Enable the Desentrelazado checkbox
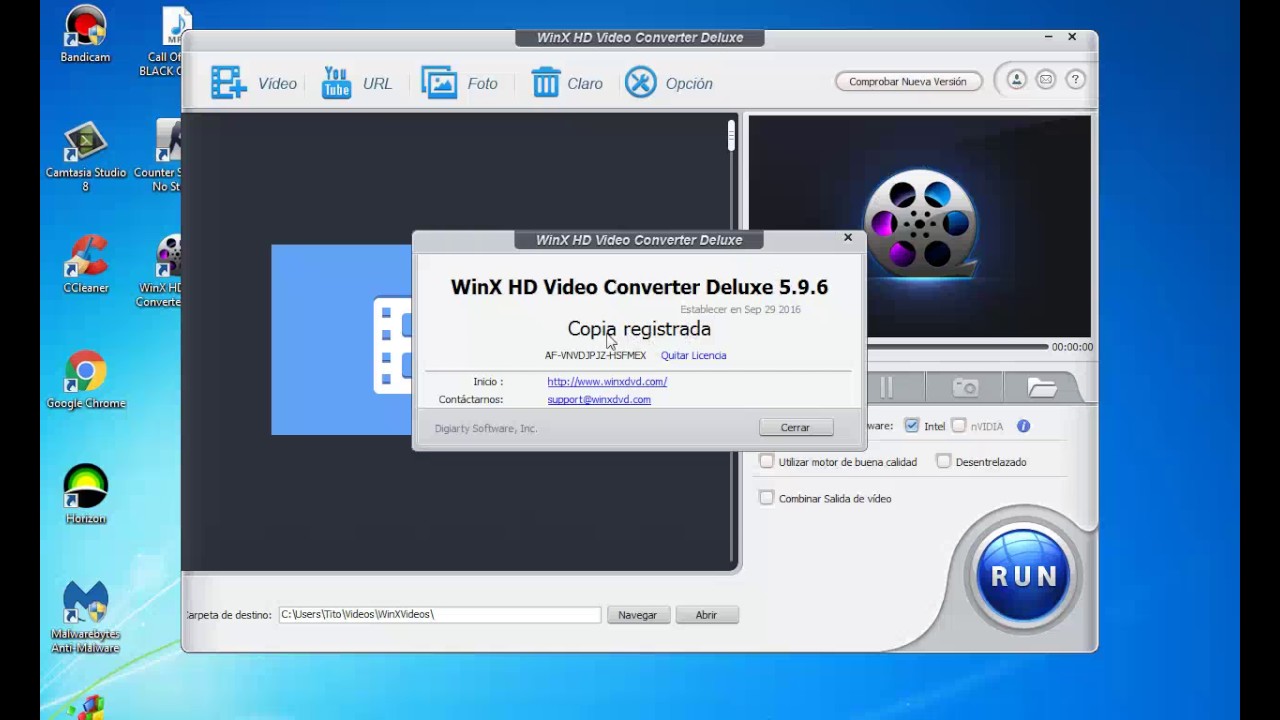The width and height of the screenshot is (1280, 720). pos(944,461)
